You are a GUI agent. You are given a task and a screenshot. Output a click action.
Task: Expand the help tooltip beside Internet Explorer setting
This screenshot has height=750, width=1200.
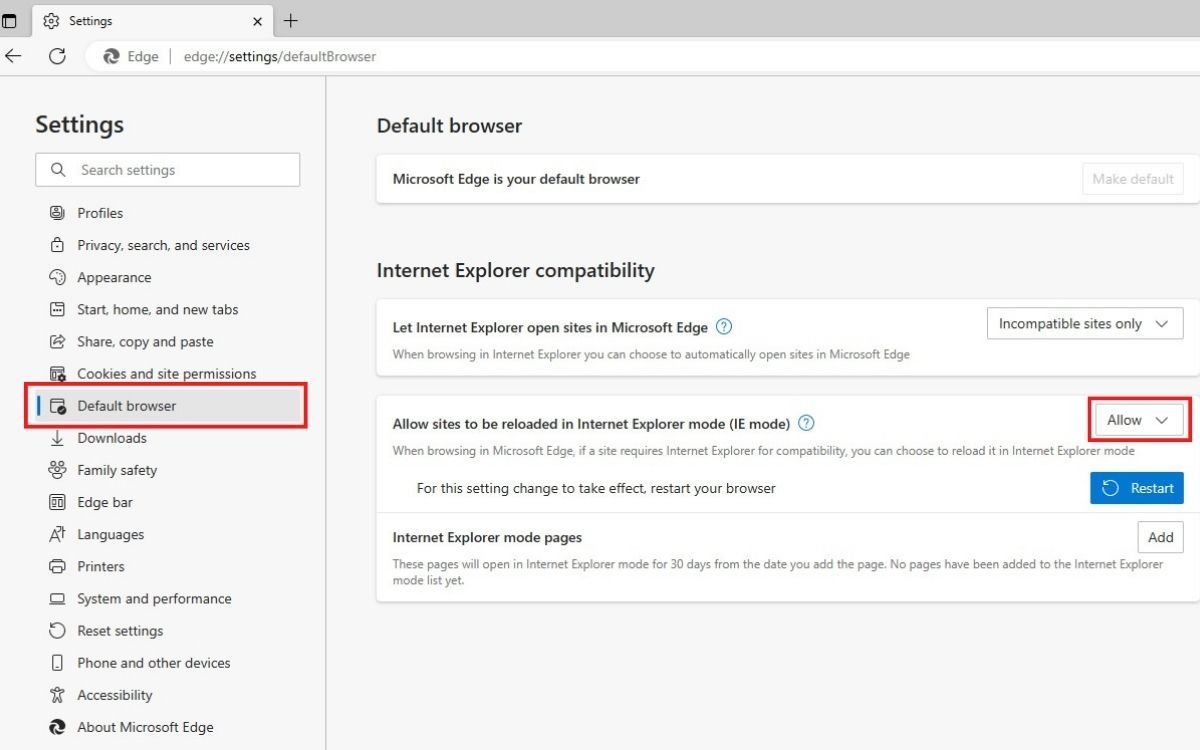(723, 326)
